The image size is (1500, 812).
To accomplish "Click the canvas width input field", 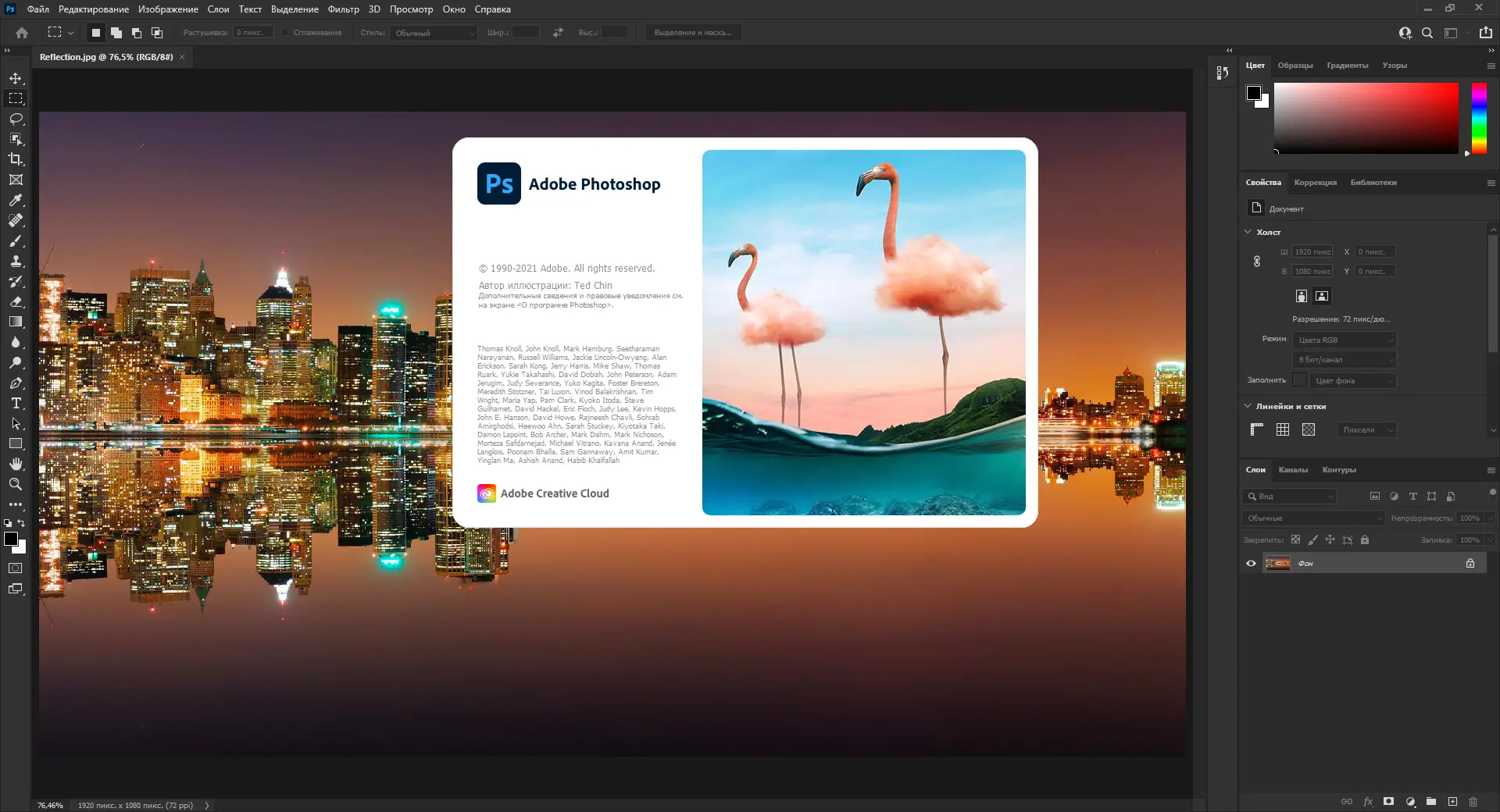I will pos(1312,251).
